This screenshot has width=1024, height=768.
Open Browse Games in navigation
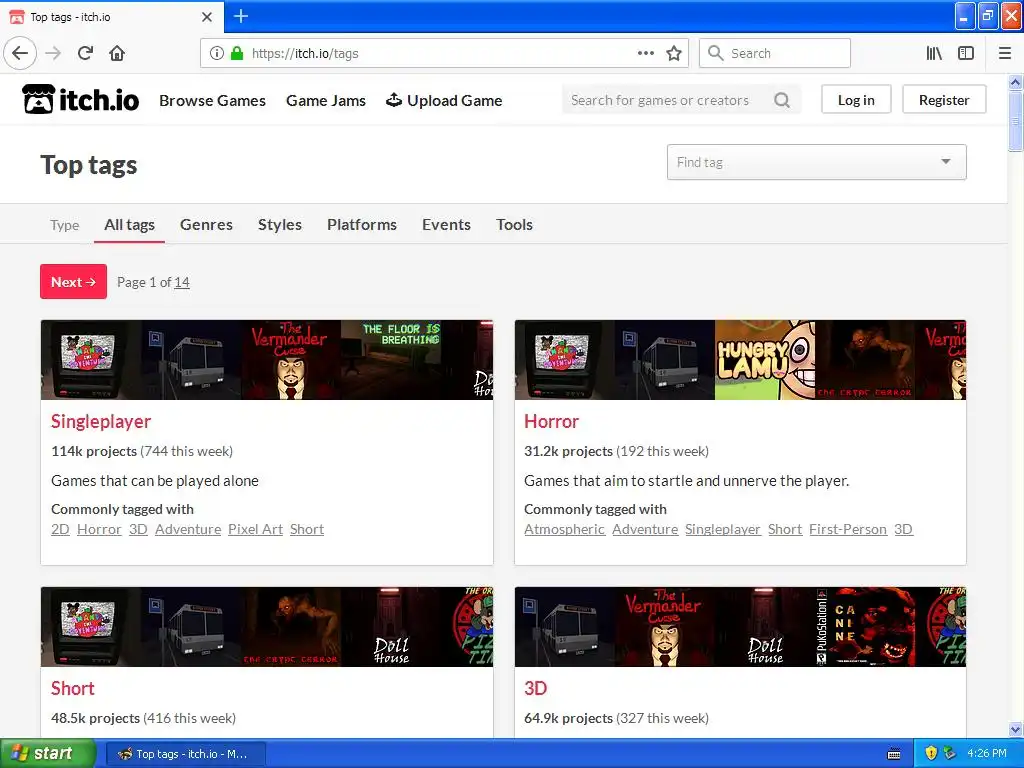(x=212, y=101)
